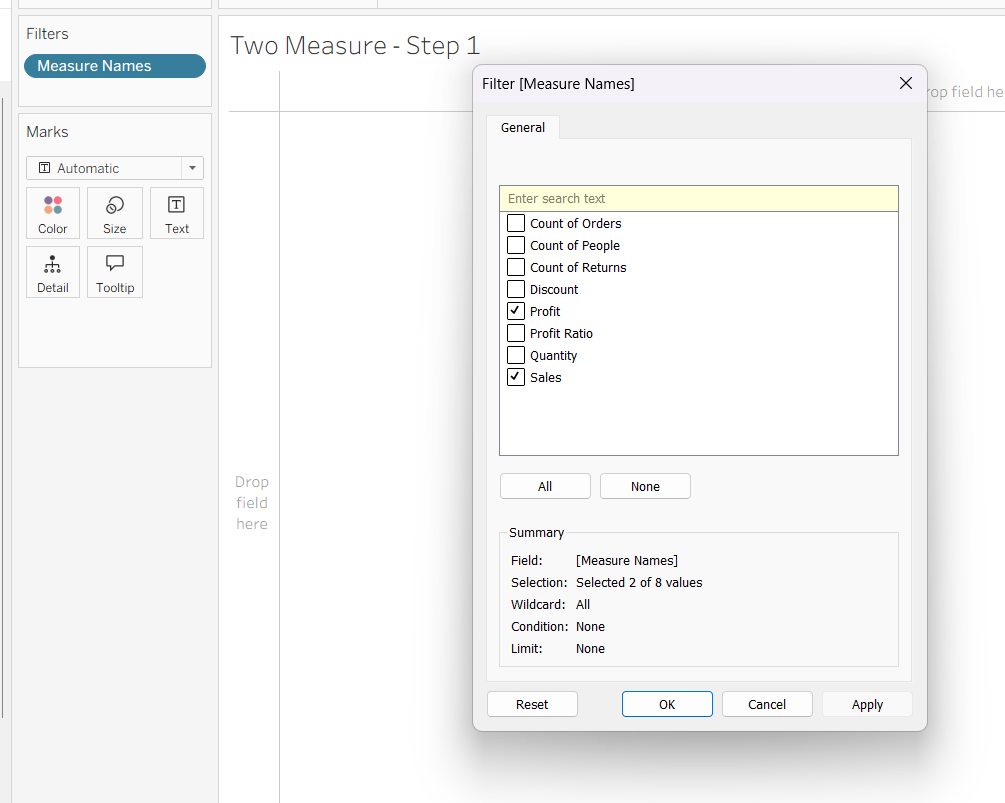
Task: Uncheck the Profit checkbox
Action: tap(516, 311)
